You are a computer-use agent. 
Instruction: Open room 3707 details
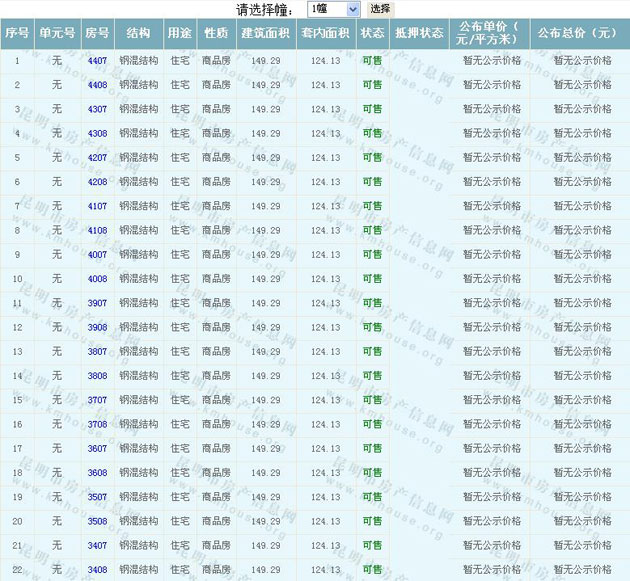[97, 400]
